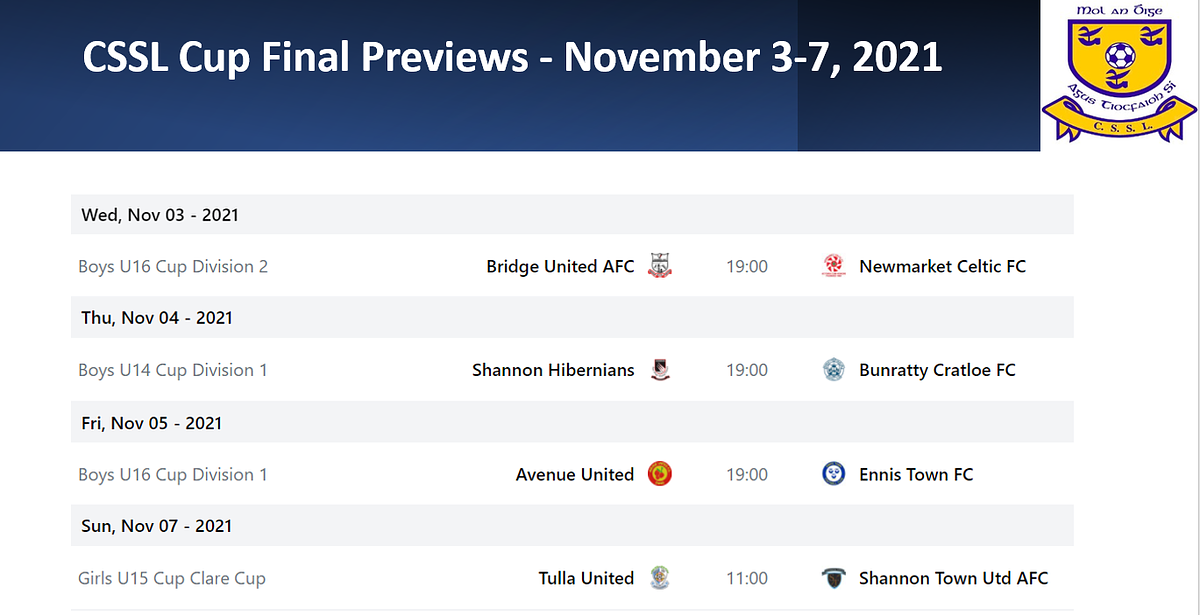Open the Shannon Town Utd AFC team link
The width and height of the screenshot is (1200, 615).
click(954, 578)
